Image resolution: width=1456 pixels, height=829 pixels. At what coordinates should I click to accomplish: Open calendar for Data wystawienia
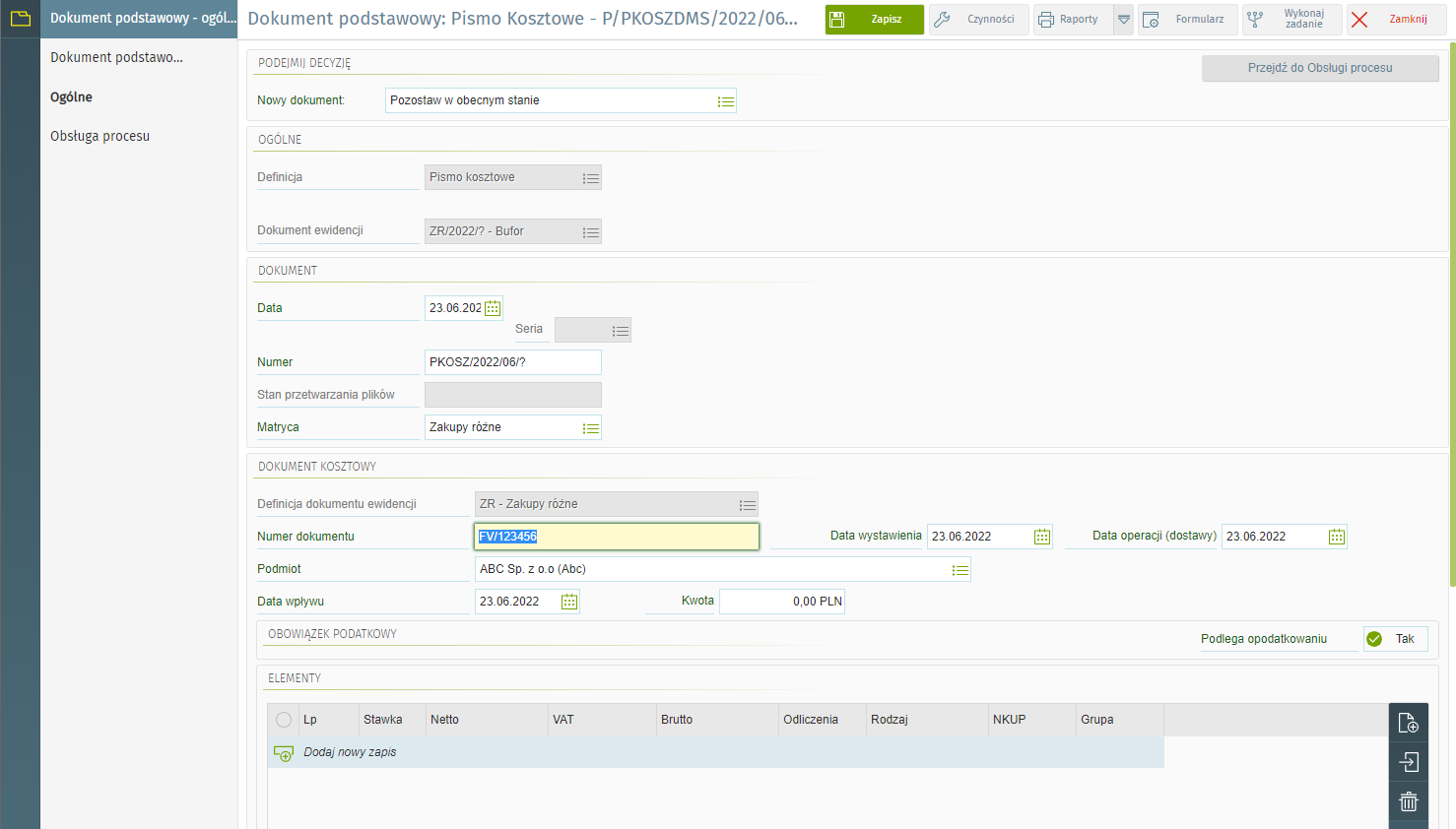click(1041, 537)
